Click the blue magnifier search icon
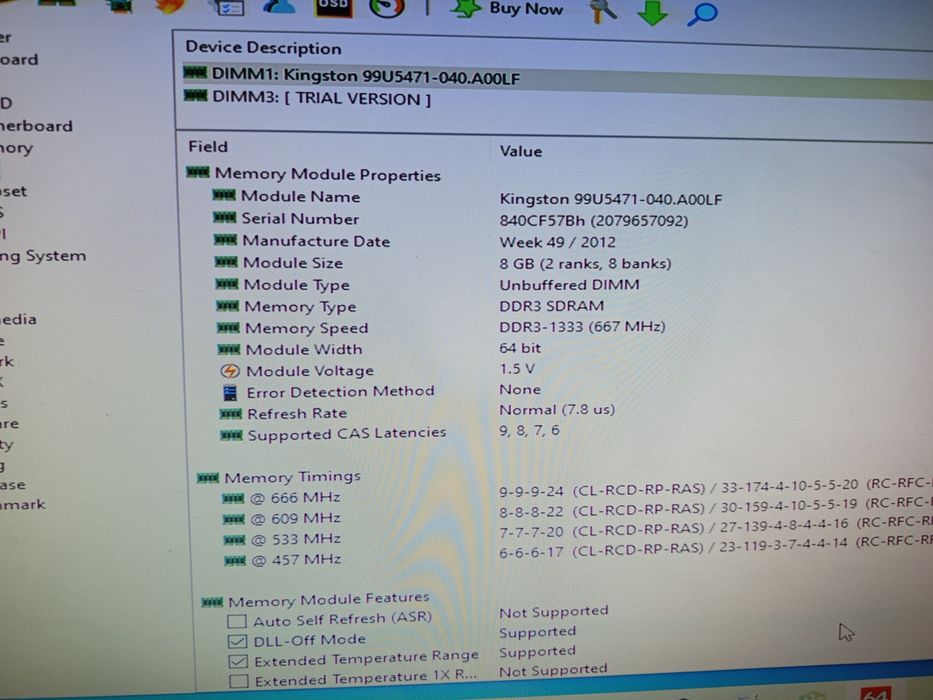 (x=702, y=12)
